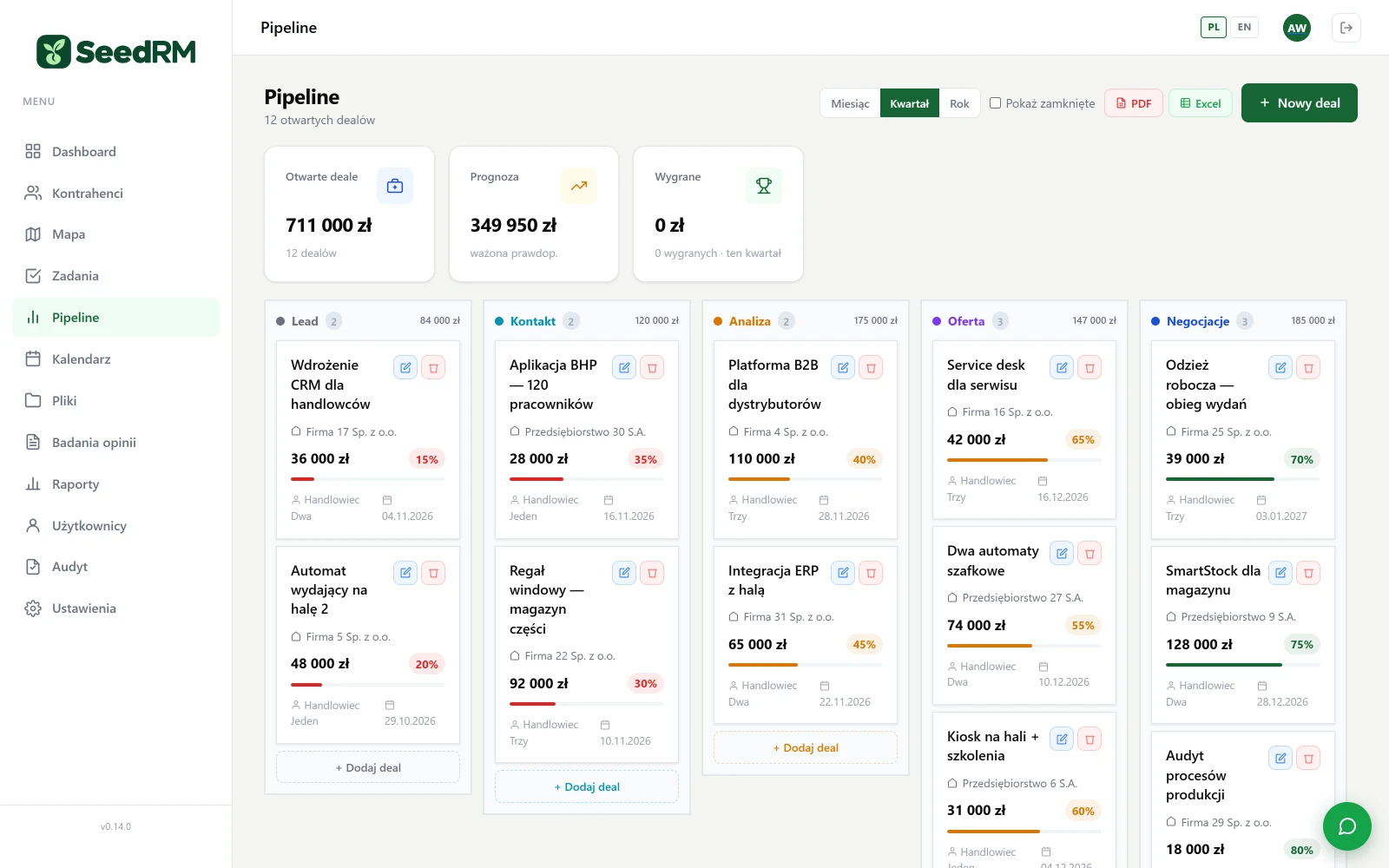Viewport: 1389px width, 868px height.
Task: Open the AW user avatar
Action: click(1297, 28)
